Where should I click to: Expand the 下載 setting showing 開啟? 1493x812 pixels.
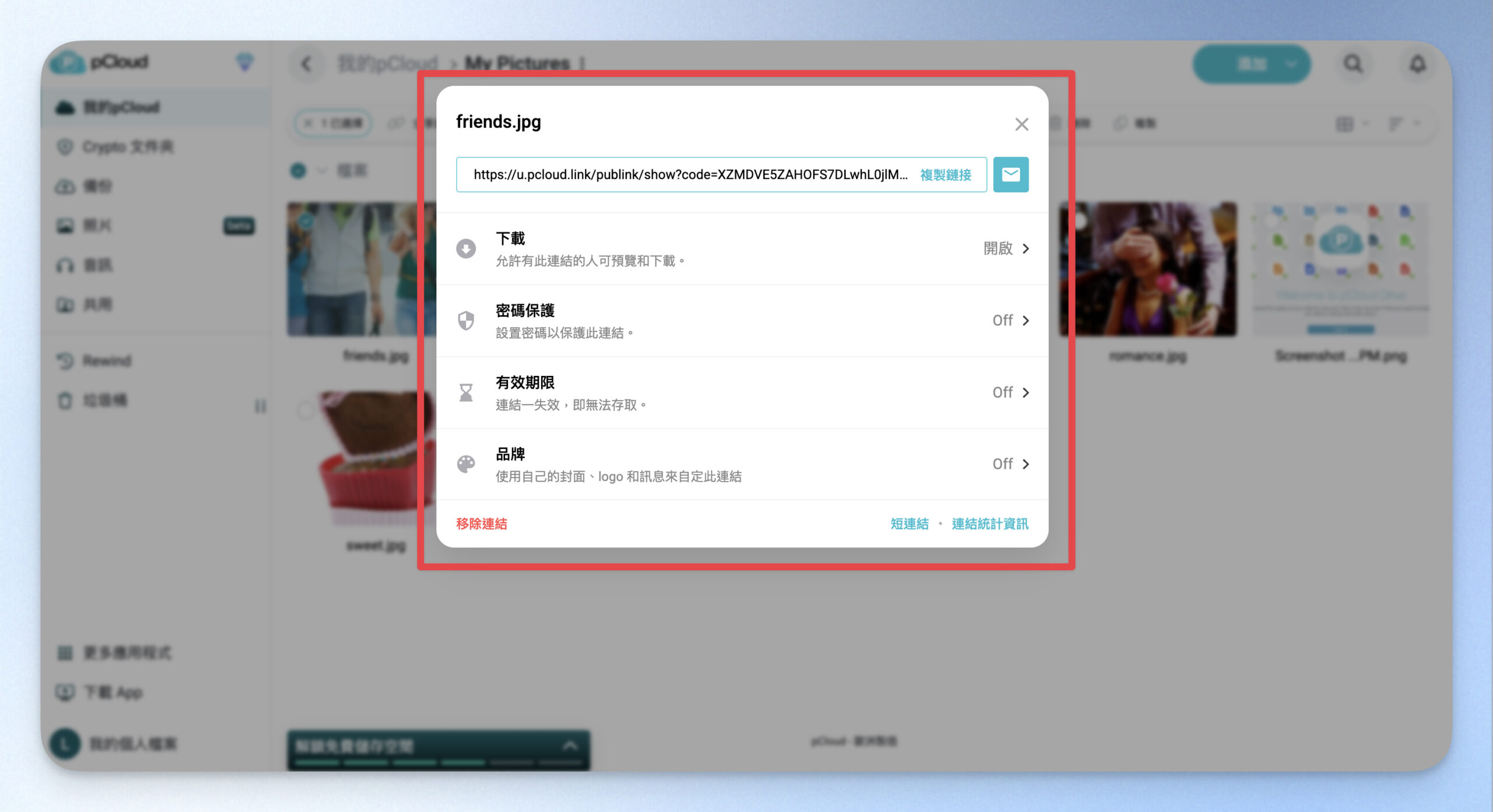pos(742,249)
